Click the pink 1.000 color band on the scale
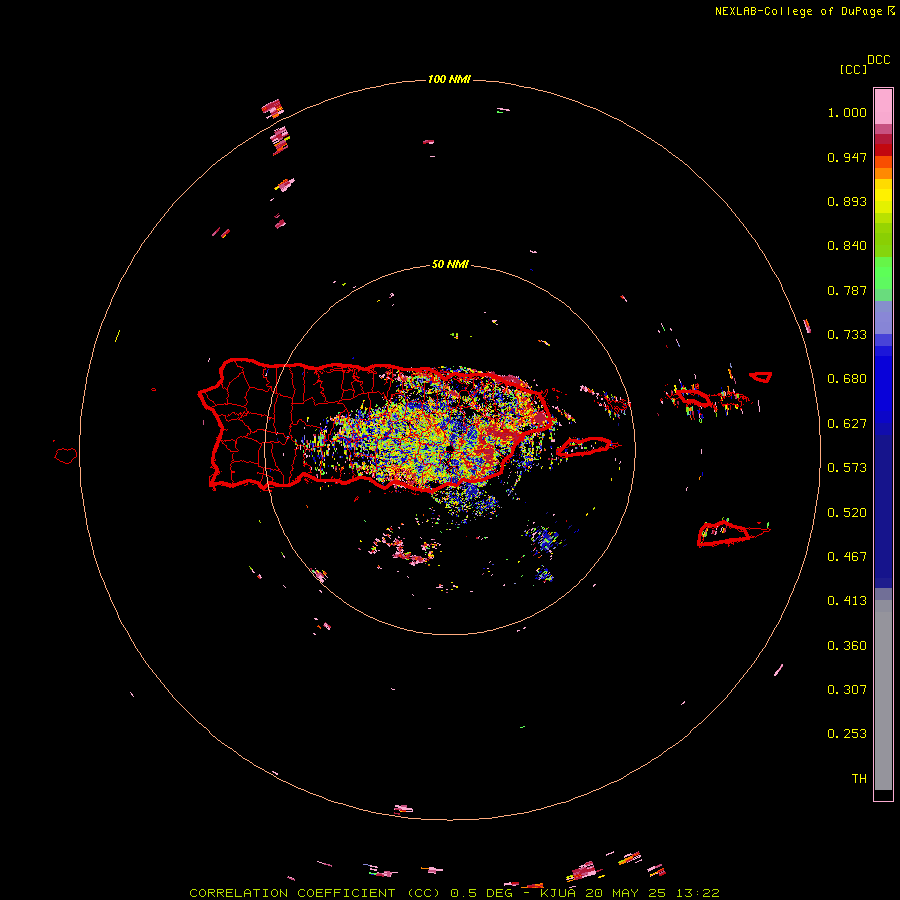 click(x=883, y=107)
